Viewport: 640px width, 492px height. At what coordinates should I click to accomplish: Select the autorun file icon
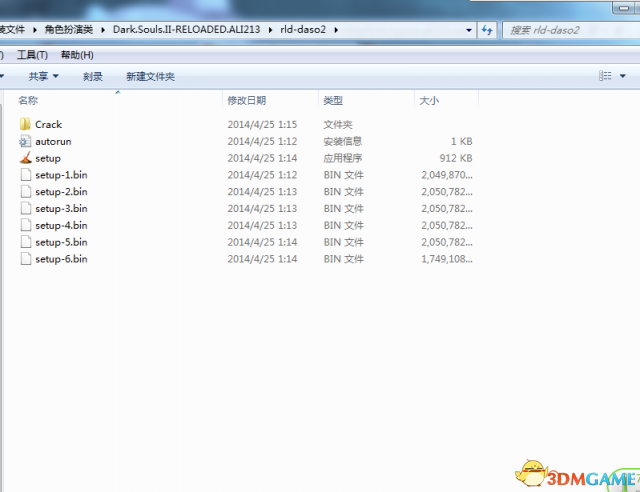(25, 141)
